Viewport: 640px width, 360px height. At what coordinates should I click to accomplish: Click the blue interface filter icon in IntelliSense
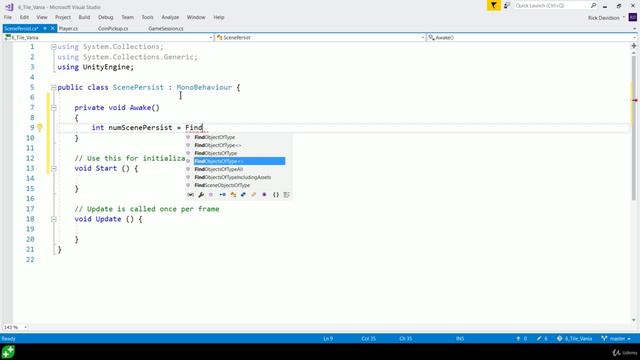[222, 195]
